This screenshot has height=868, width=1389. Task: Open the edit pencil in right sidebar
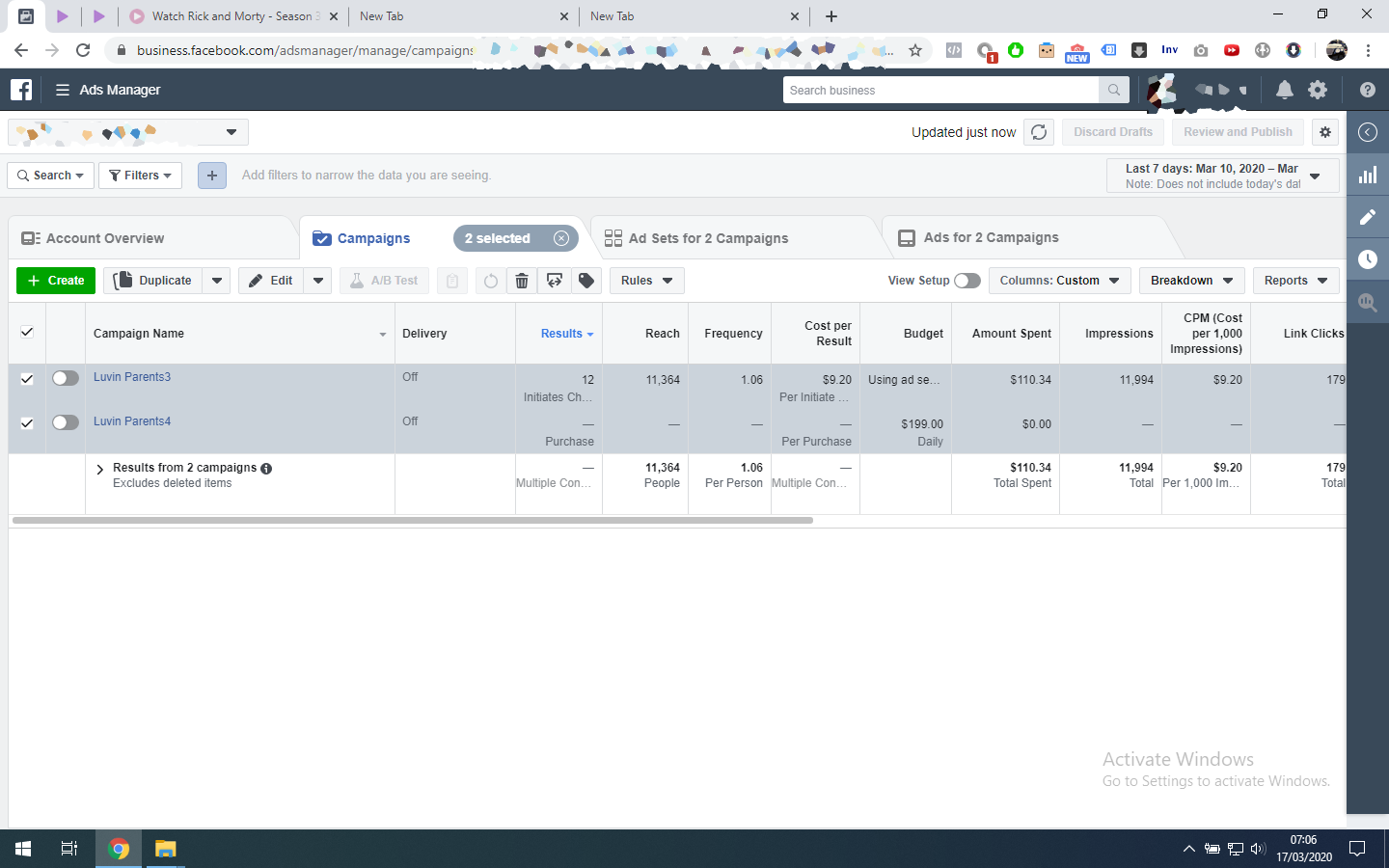[x=1368, y=217]
